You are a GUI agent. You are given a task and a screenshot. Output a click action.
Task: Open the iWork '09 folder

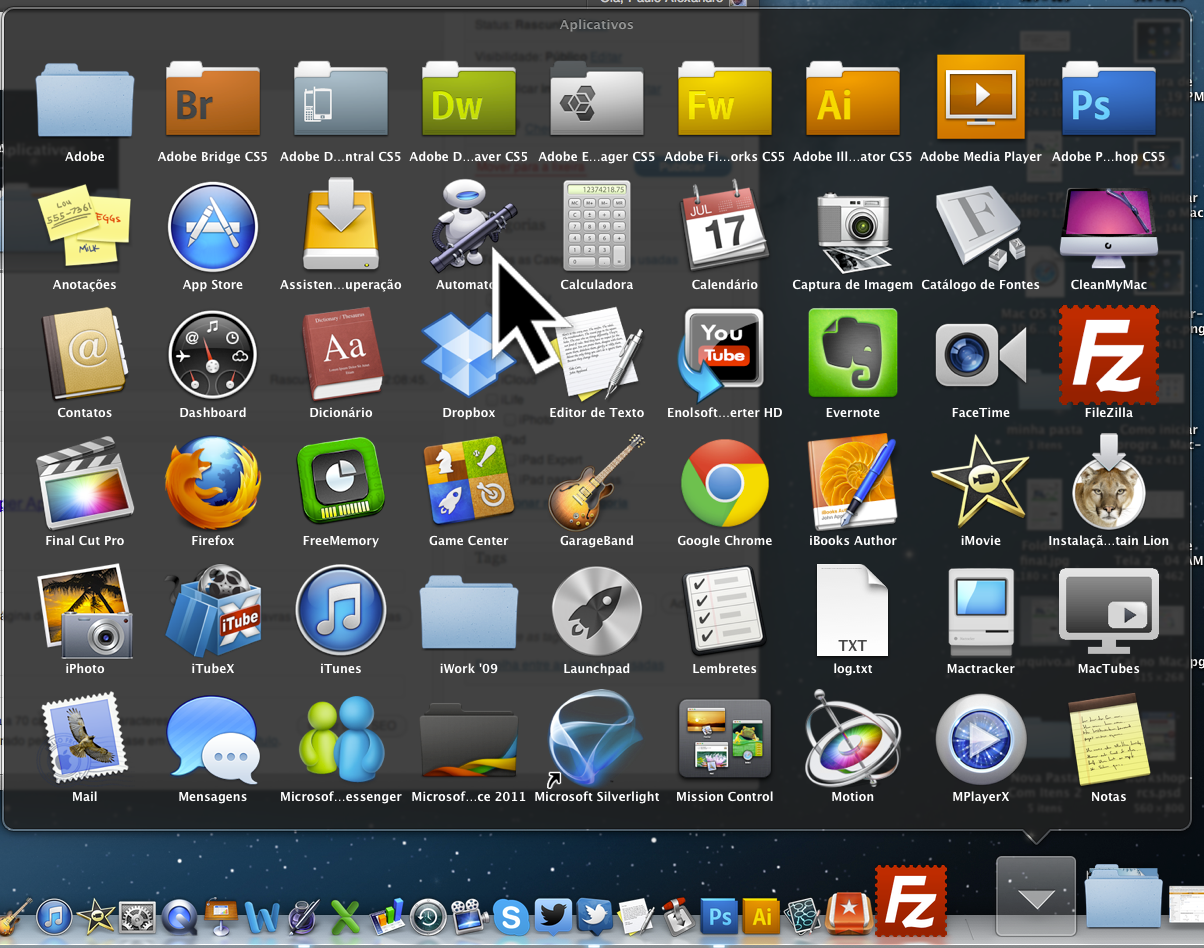[468, 612]
